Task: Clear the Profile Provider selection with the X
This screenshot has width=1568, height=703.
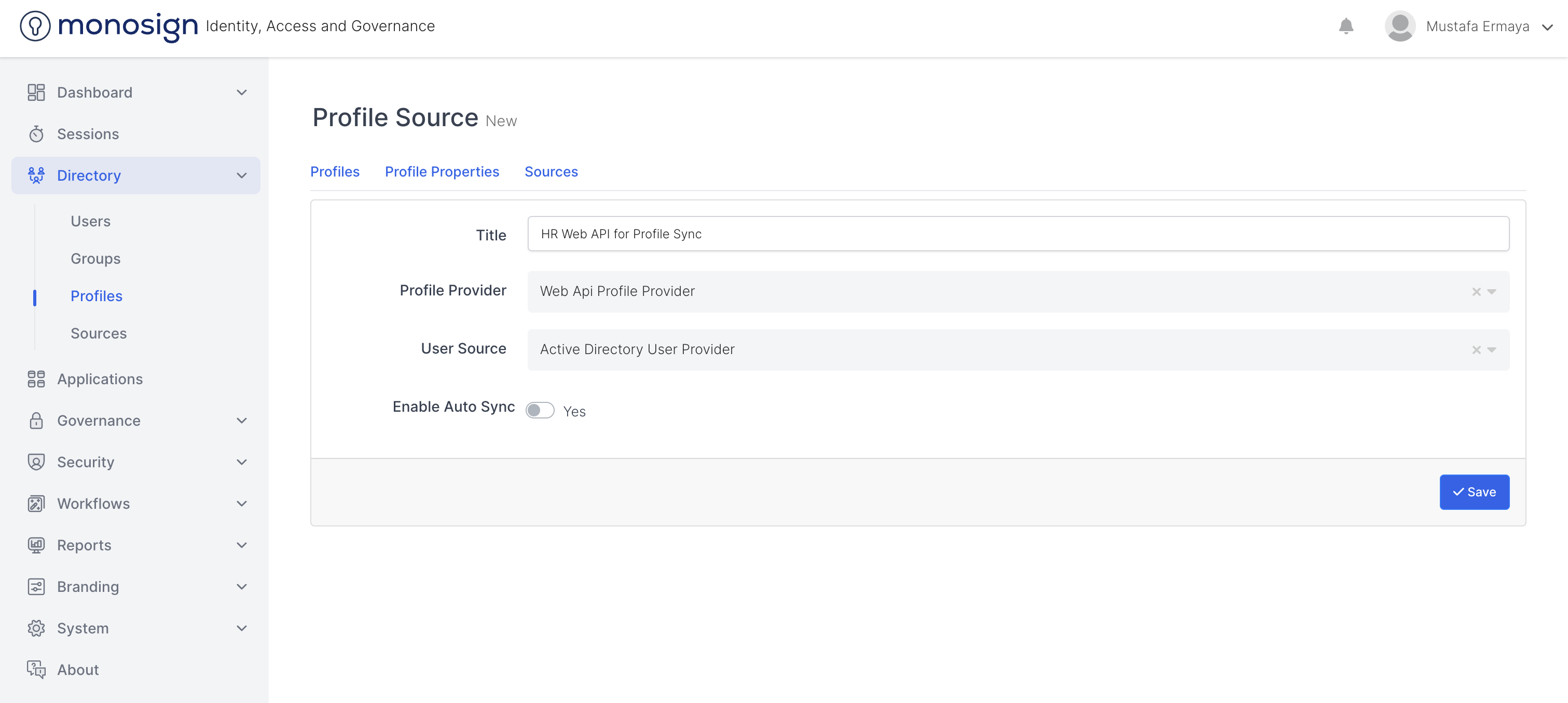Action: pos(1476,292)
